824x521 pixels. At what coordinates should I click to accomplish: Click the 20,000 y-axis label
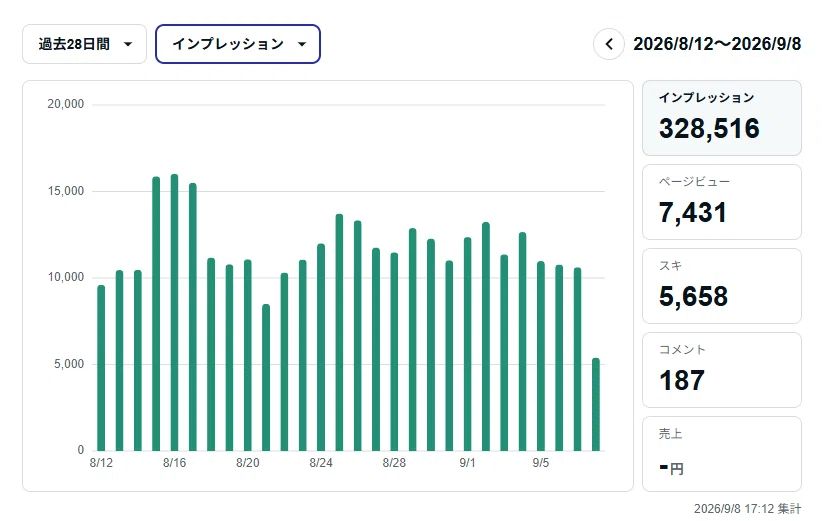point(66,104)
